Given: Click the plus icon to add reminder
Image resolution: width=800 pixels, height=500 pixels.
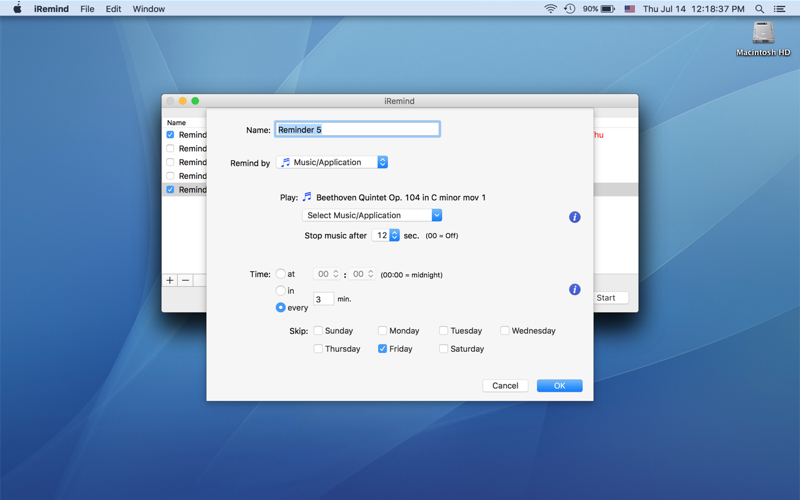Looking at the screenshot, I should [x=170, y=280].
